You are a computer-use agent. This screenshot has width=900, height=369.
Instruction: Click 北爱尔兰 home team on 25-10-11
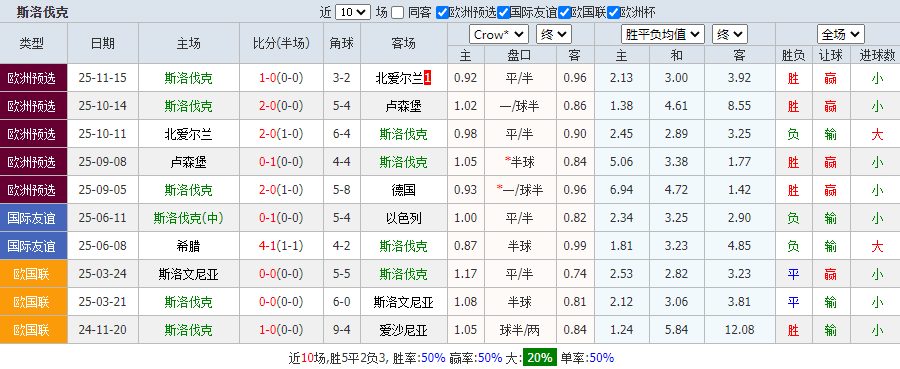(x=189, y=134)
